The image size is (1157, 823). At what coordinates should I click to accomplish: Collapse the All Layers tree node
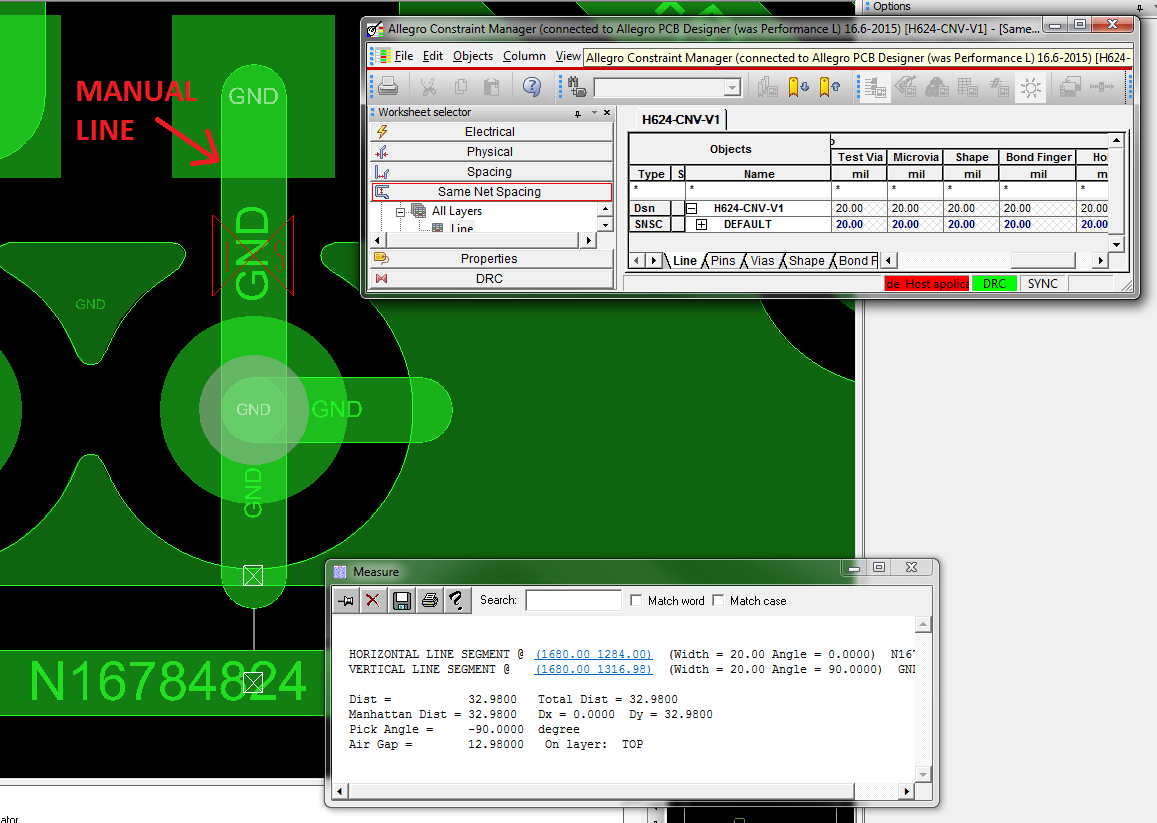coord(402,211)
